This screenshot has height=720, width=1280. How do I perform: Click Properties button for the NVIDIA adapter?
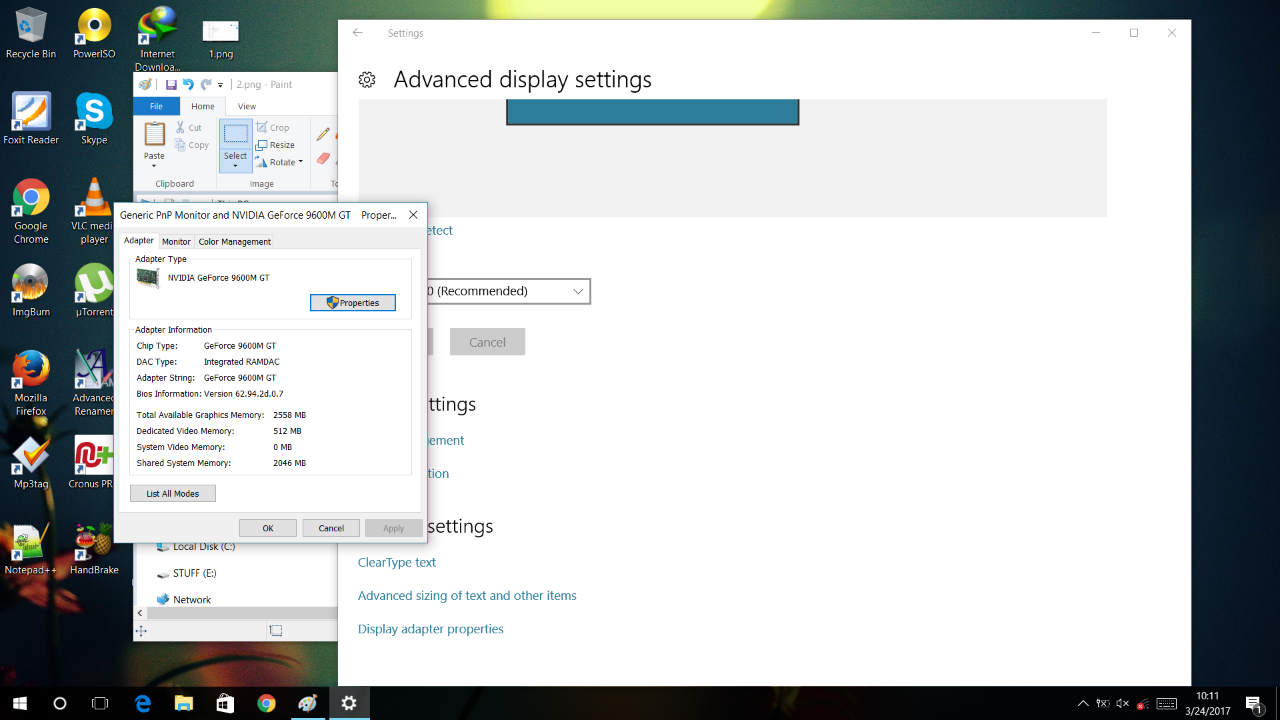pos(352,302)
